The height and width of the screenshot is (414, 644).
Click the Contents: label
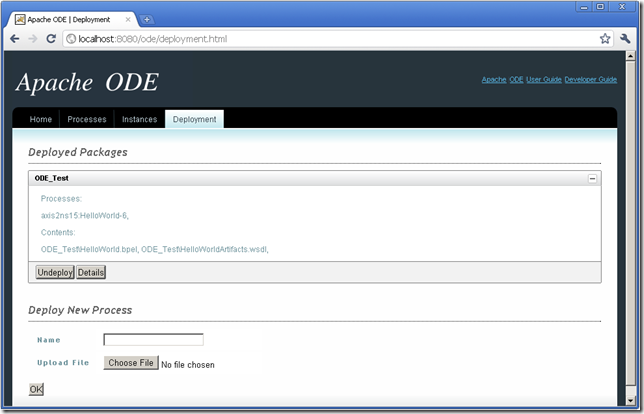click(58, 232)
